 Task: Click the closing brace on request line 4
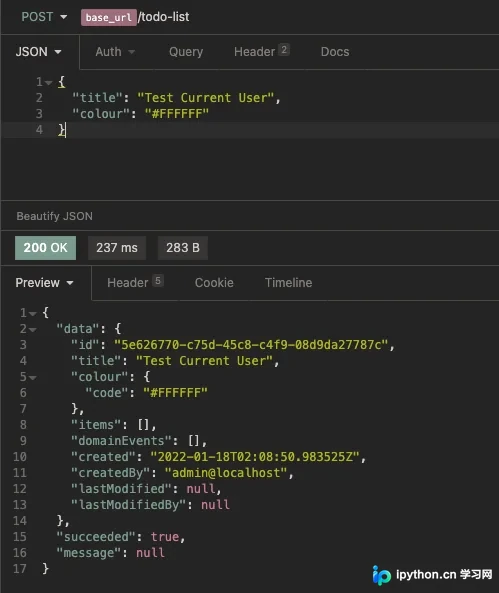coord(62,130)
